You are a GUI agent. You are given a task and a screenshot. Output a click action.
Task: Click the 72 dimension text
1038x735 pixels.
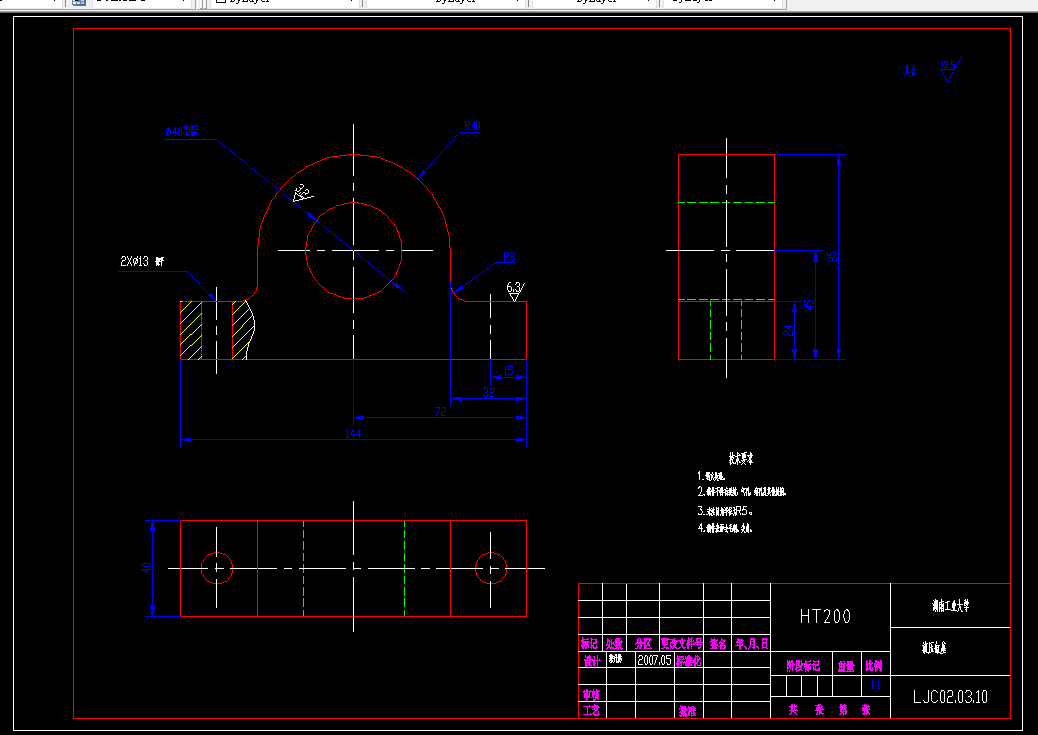440,411
